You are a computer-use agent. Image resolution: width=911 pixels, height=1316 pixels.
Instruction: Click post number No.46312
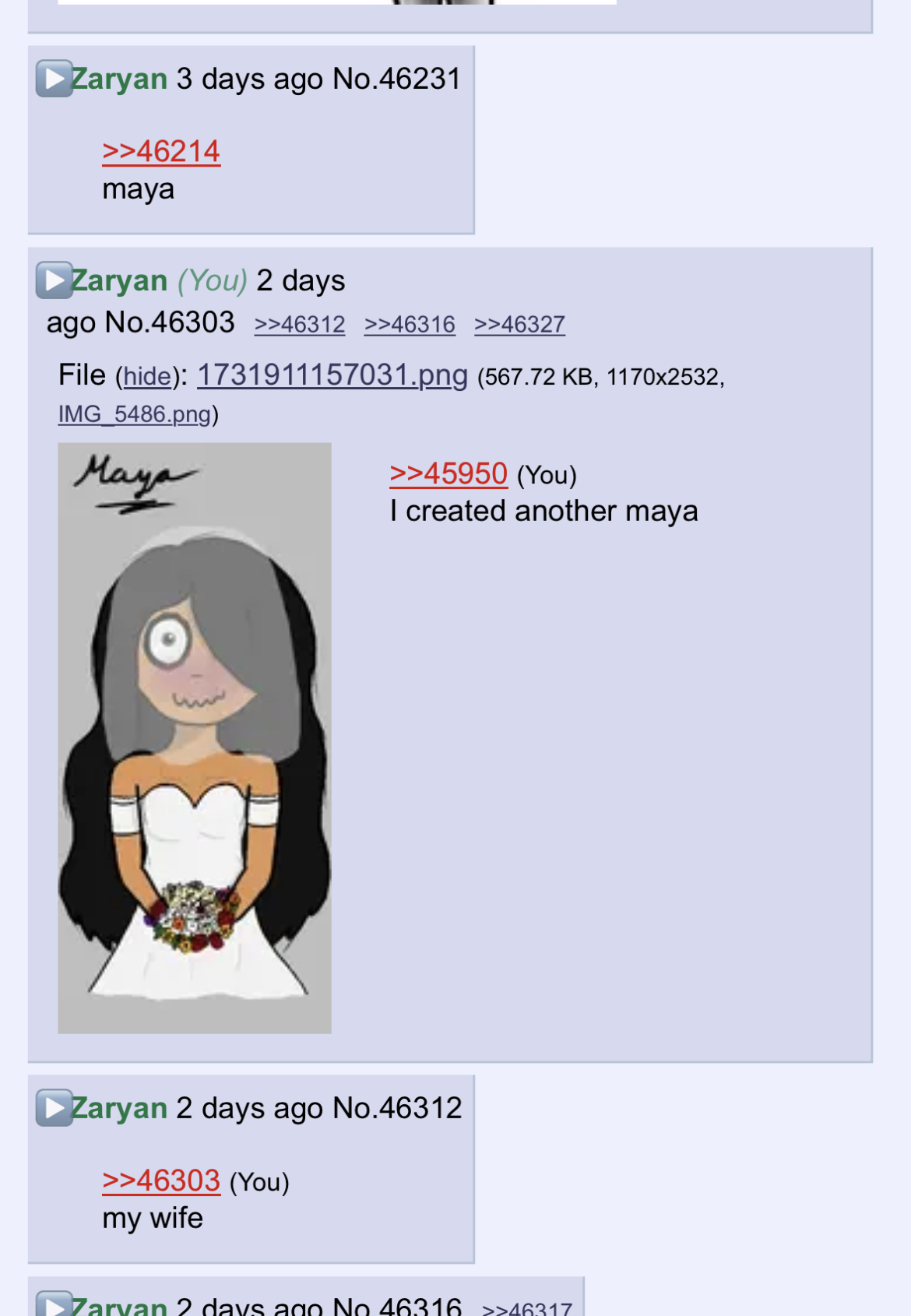point(397,1108)
